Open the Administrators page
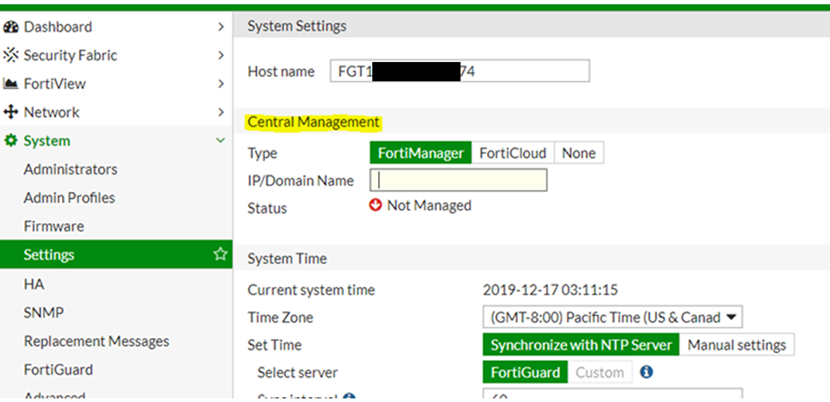830x402 pixels. coord(70,170)
